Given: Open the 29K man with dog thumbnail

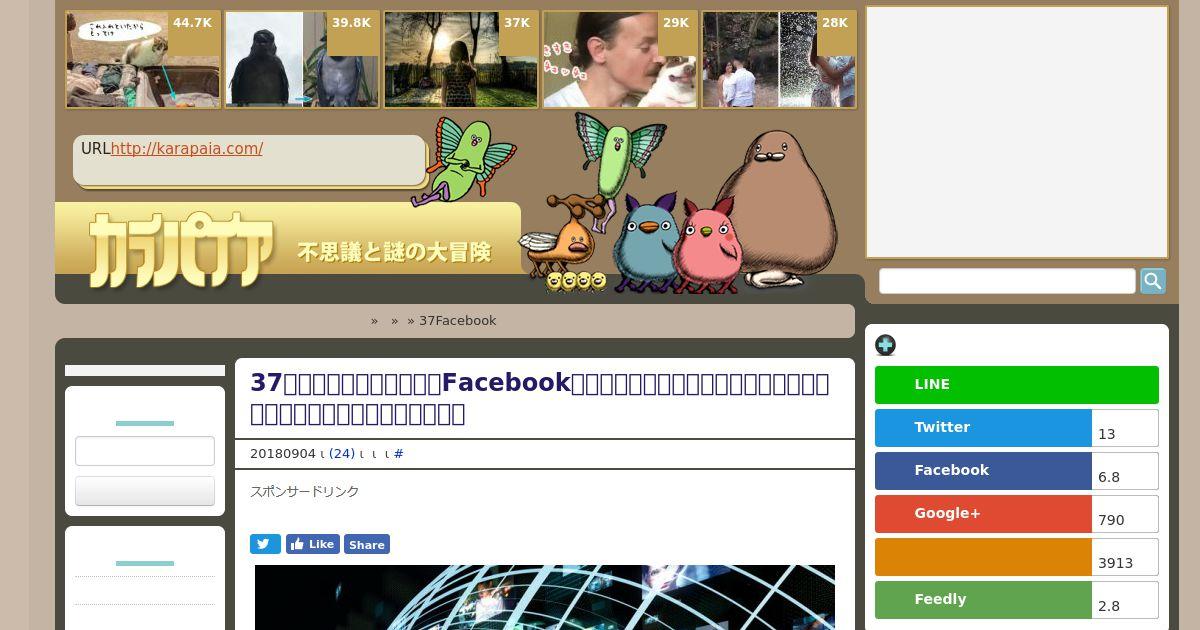Looking at the screenshot, I should pos(620,60).
